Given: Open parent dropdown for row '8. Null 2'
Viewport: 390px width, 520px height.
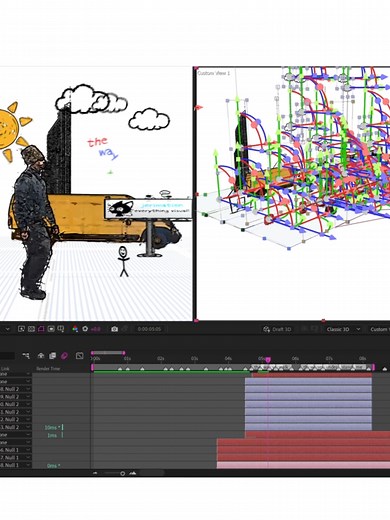Looking at the screenshot, I should pyautogui.click(x=28, y=389).
